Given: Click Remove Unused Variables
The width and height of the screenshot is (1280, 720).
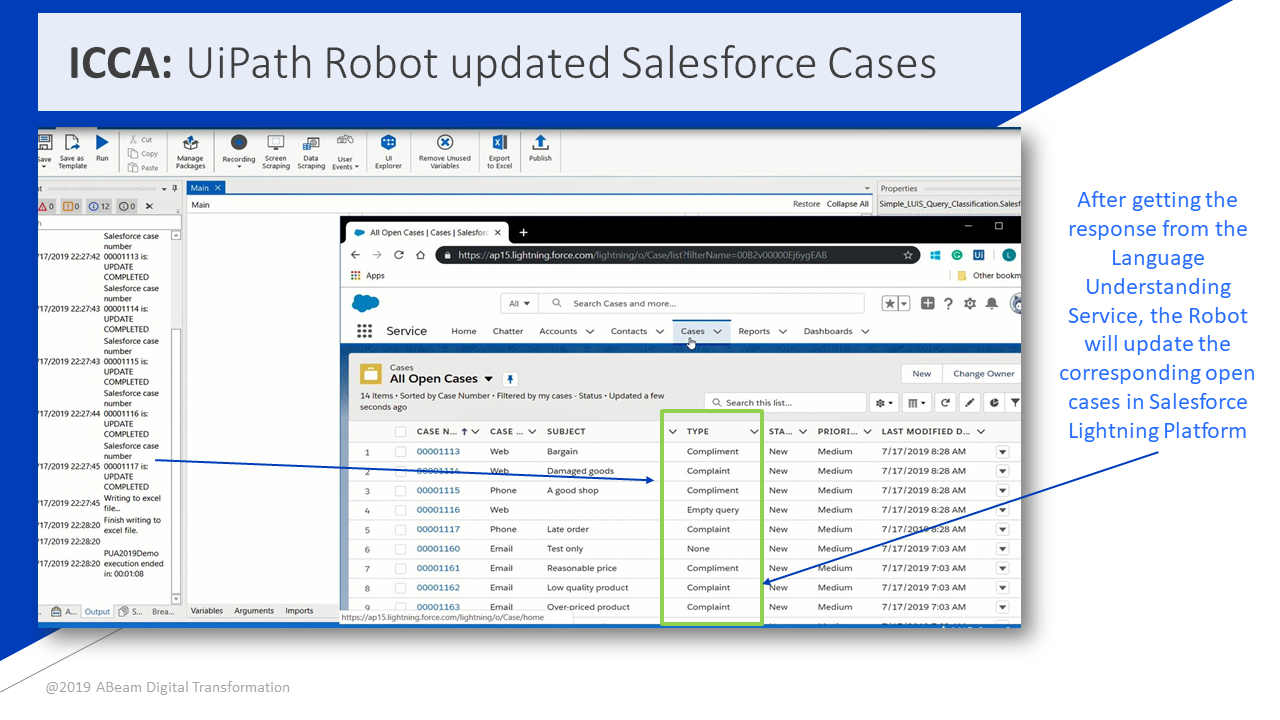Looking at the screenshot, I should [445, 152].
